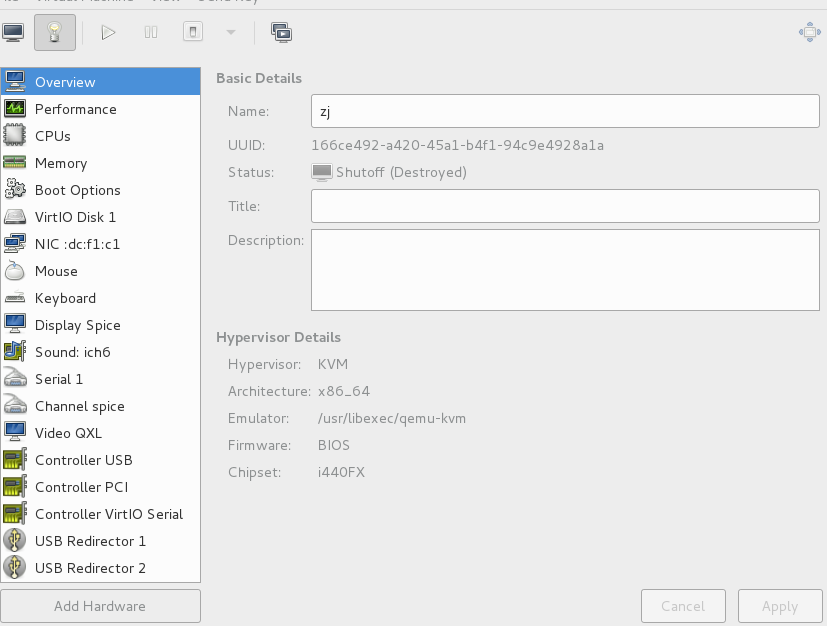
Task: Select USB Redirector 2
Action: coord(100,567)
